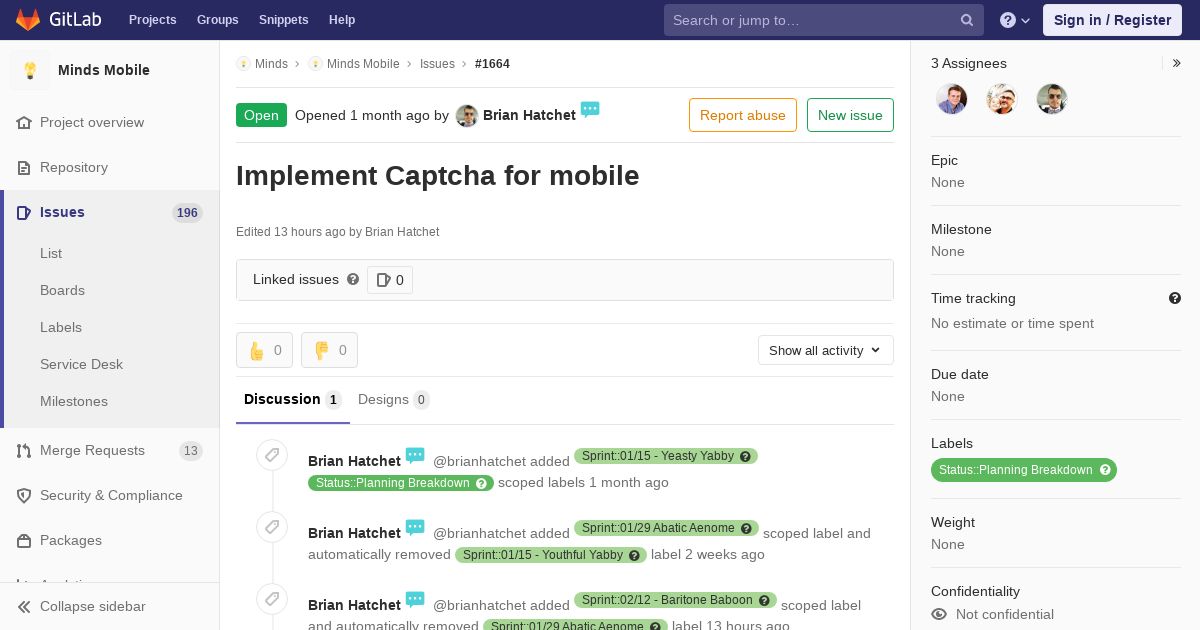Screen dimensions: 1200x630
Task: Click help icon on Abatic Aenome label
Action: [747, 528]
